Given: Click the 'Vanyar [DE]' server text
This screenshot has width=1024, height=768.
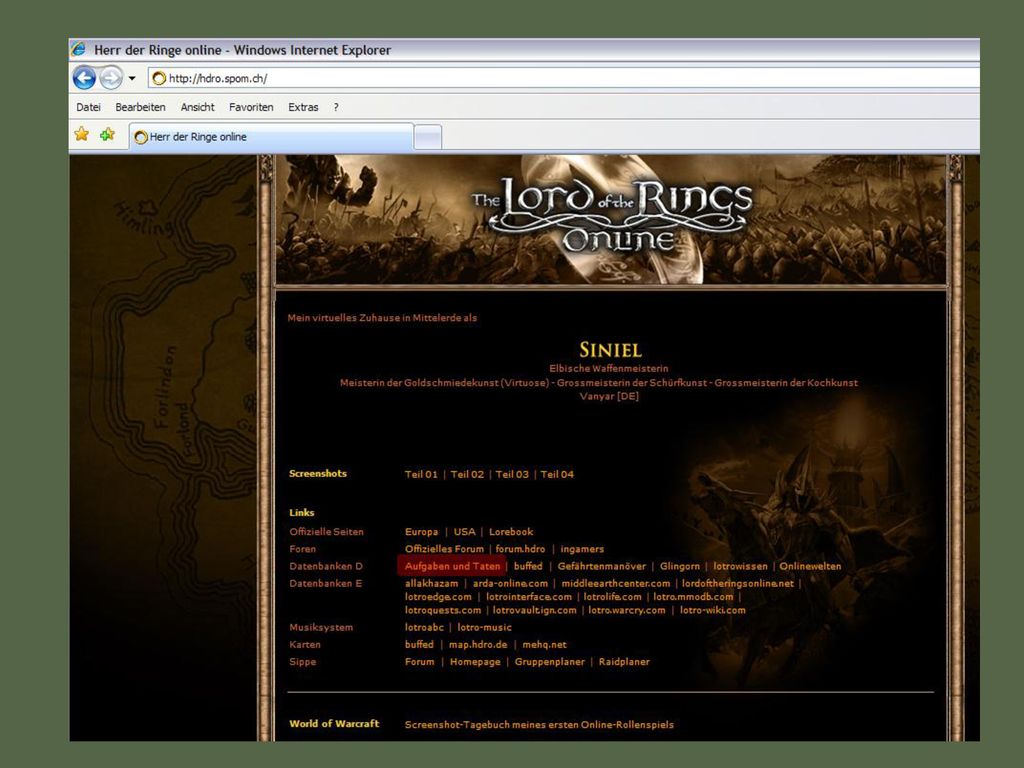Looking at the screenshot, I should click(x=609, y=396).
